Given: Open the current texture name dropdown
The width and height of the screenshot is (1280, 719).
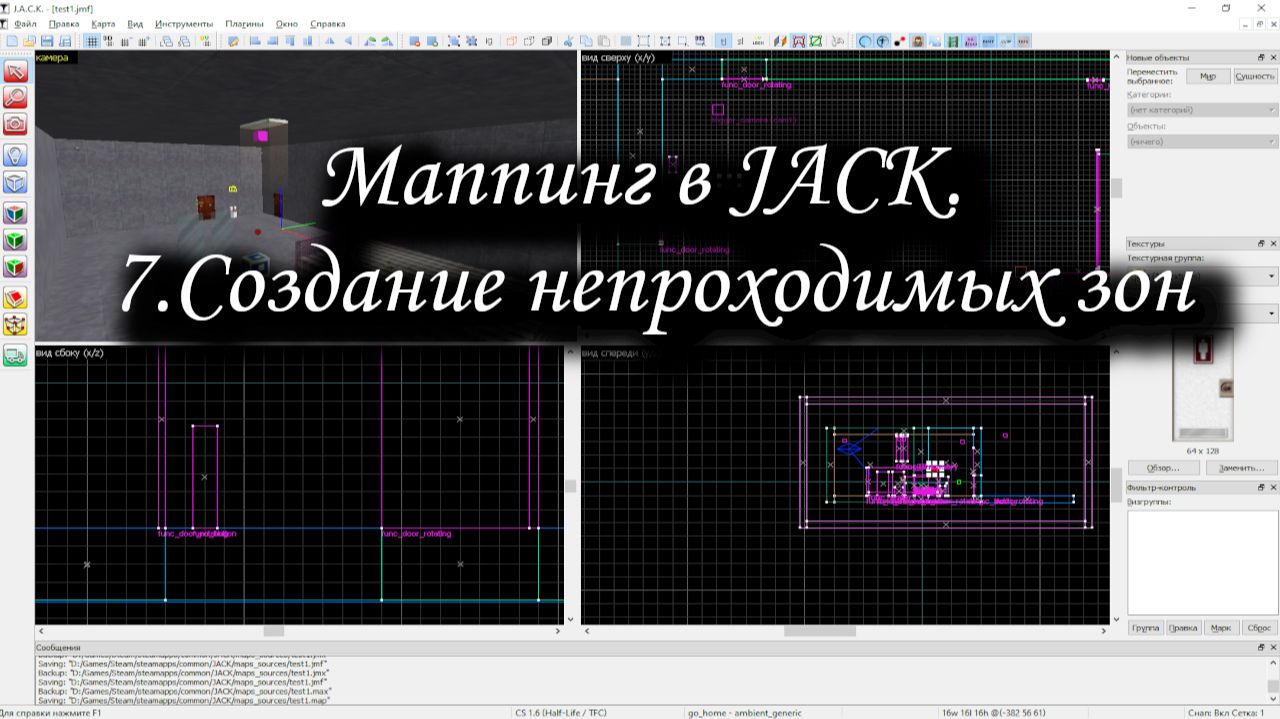Looking at the screenshot, I should point(1202,314).
